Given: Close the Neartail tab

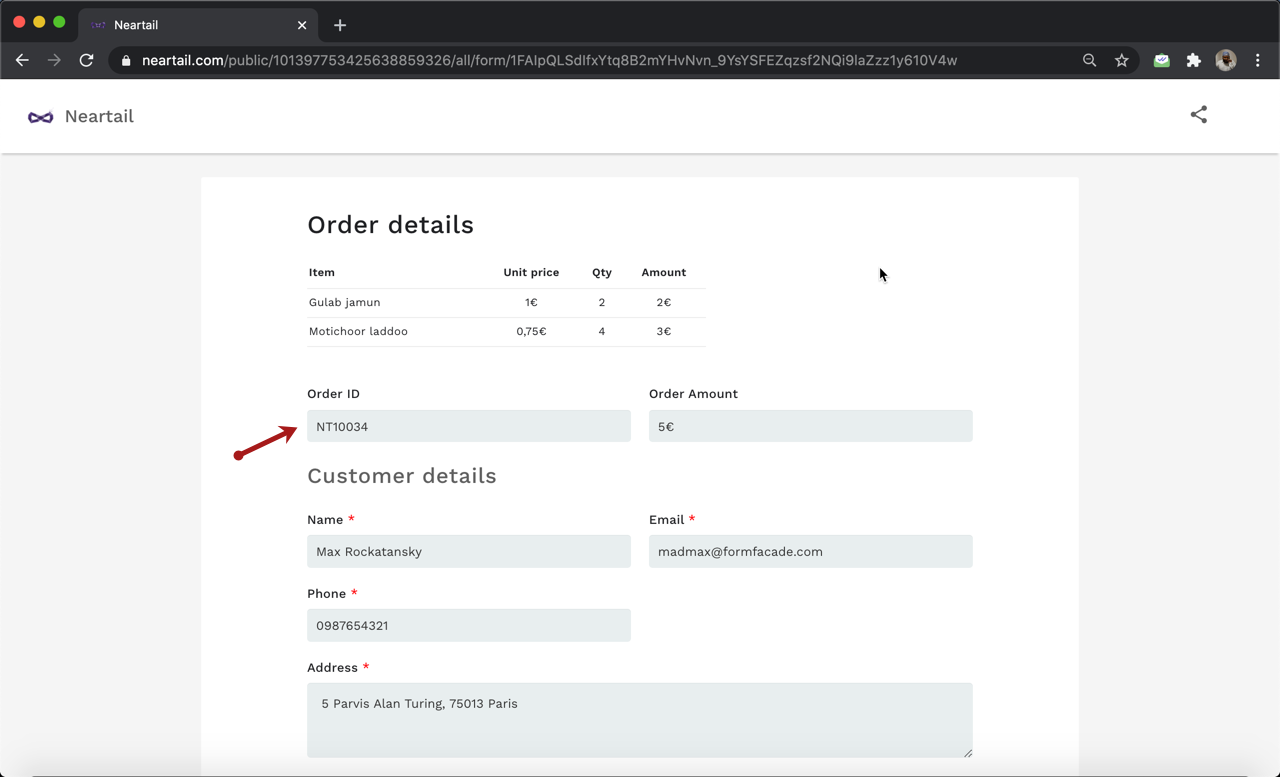Looking at the screenshot, I should click(302, 25).
